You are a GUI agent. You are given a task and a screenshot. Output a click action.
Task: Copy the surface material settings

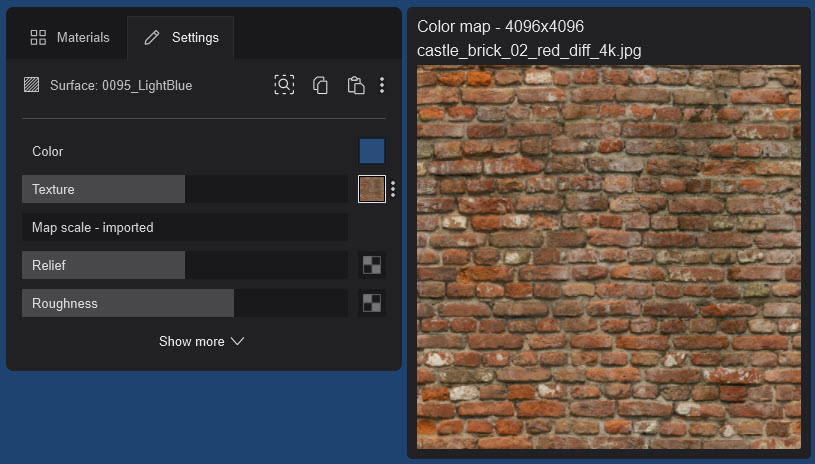click(x=320, y=85)
